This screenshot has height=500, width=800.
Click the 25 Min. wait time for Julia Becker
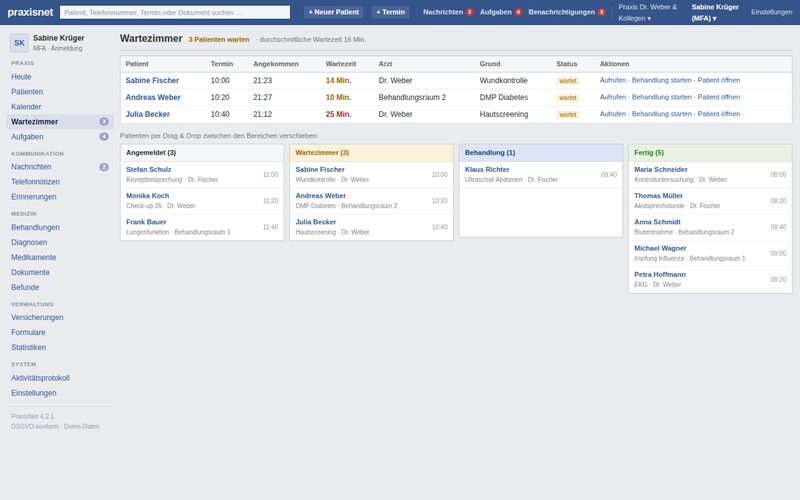pyautogui.click(x=338, y=114)
